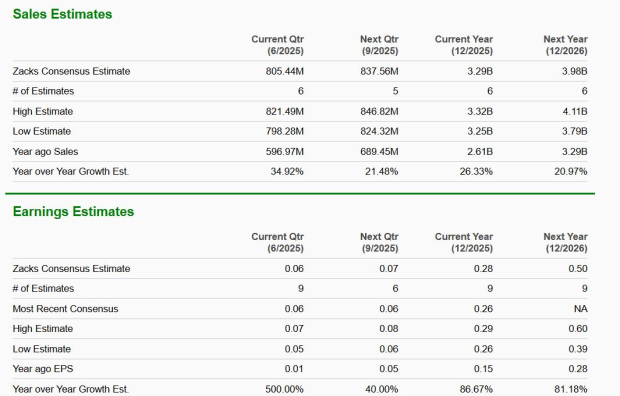This screenshot has height=396, width=620.
Task: Click Low Estimate label in Earnings table
Action: coord(42,349)
